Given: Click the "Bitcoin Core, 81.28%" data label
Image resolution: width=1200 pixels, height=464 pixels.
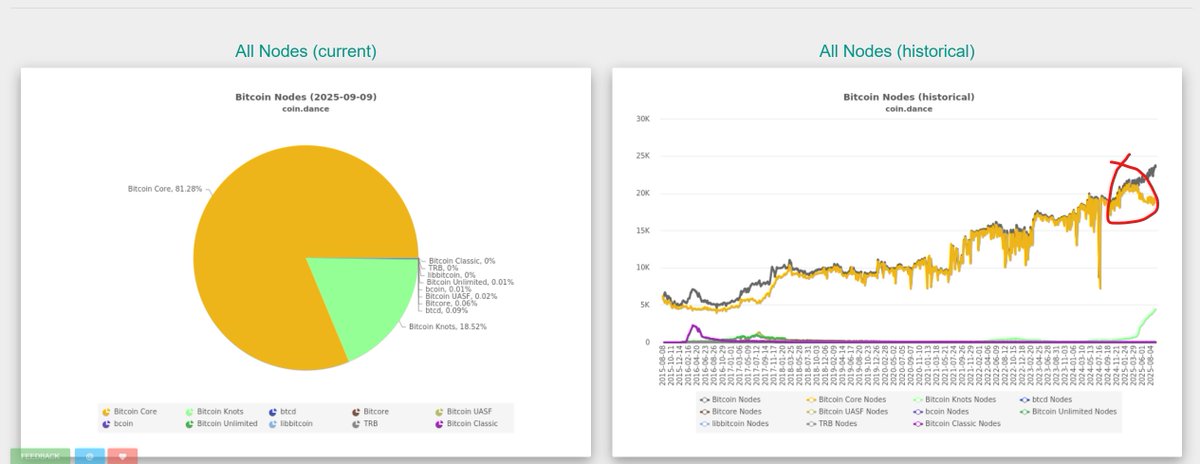Looking at the screenshot, I should 164,188.
